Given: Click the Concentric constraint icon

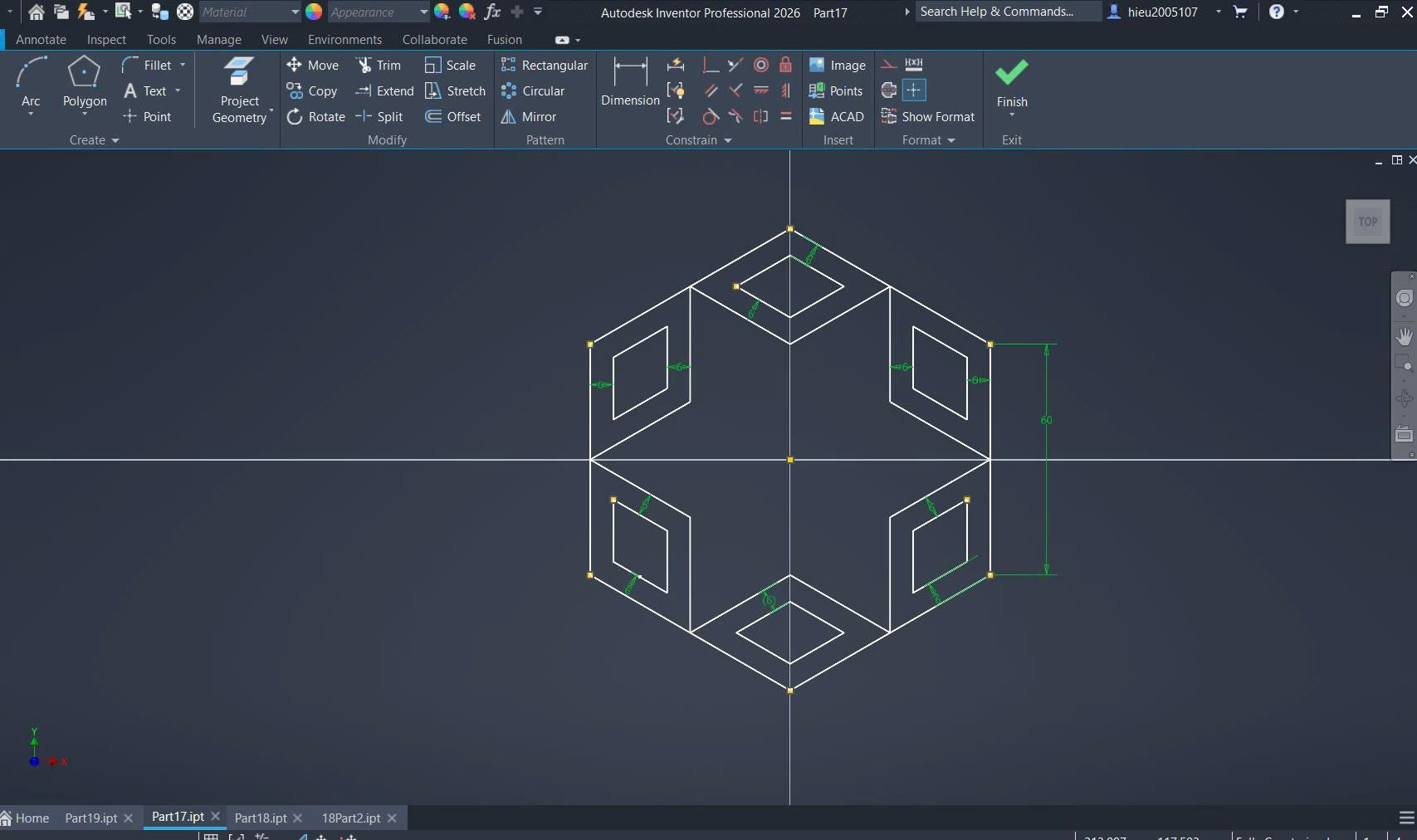Looking at the screenshot, I should pyautogui.click(x=760, y=65).
